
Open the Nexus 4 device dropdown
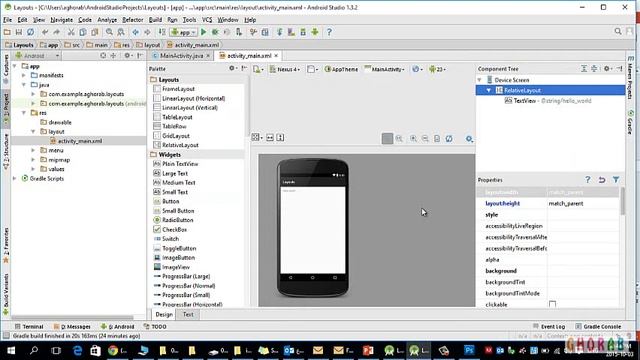click(x=285, y=69)
